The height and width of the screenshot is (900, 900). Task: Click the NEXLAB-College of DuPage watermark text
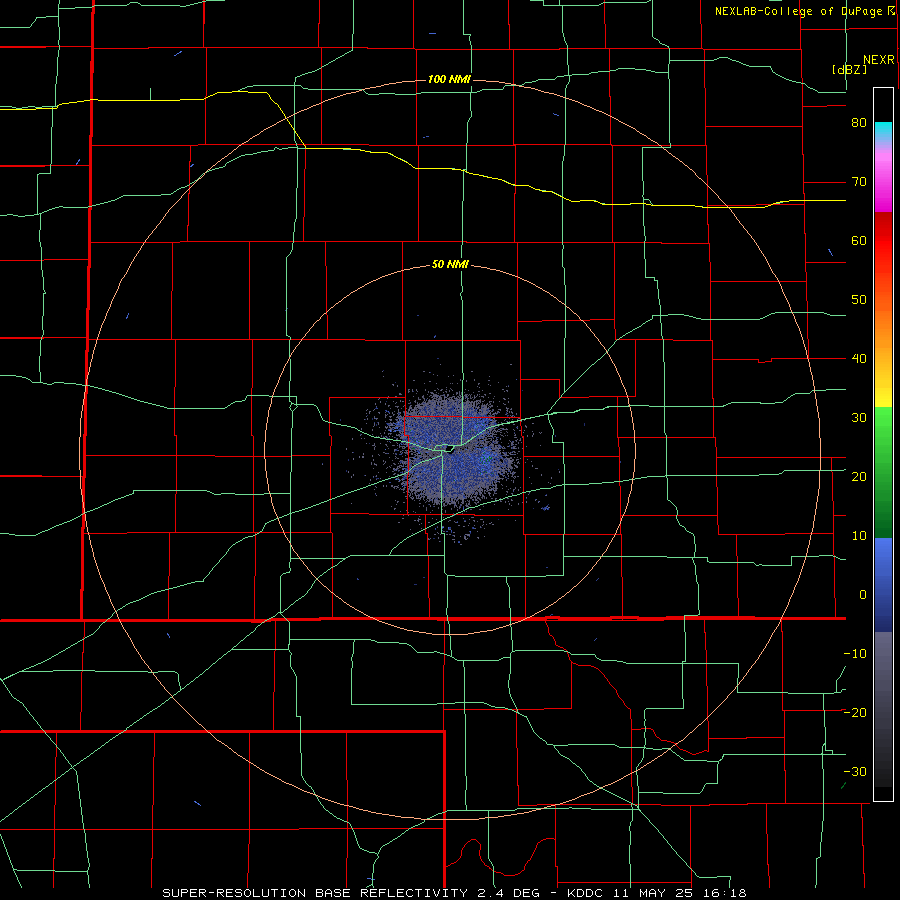tap(798, 11)
